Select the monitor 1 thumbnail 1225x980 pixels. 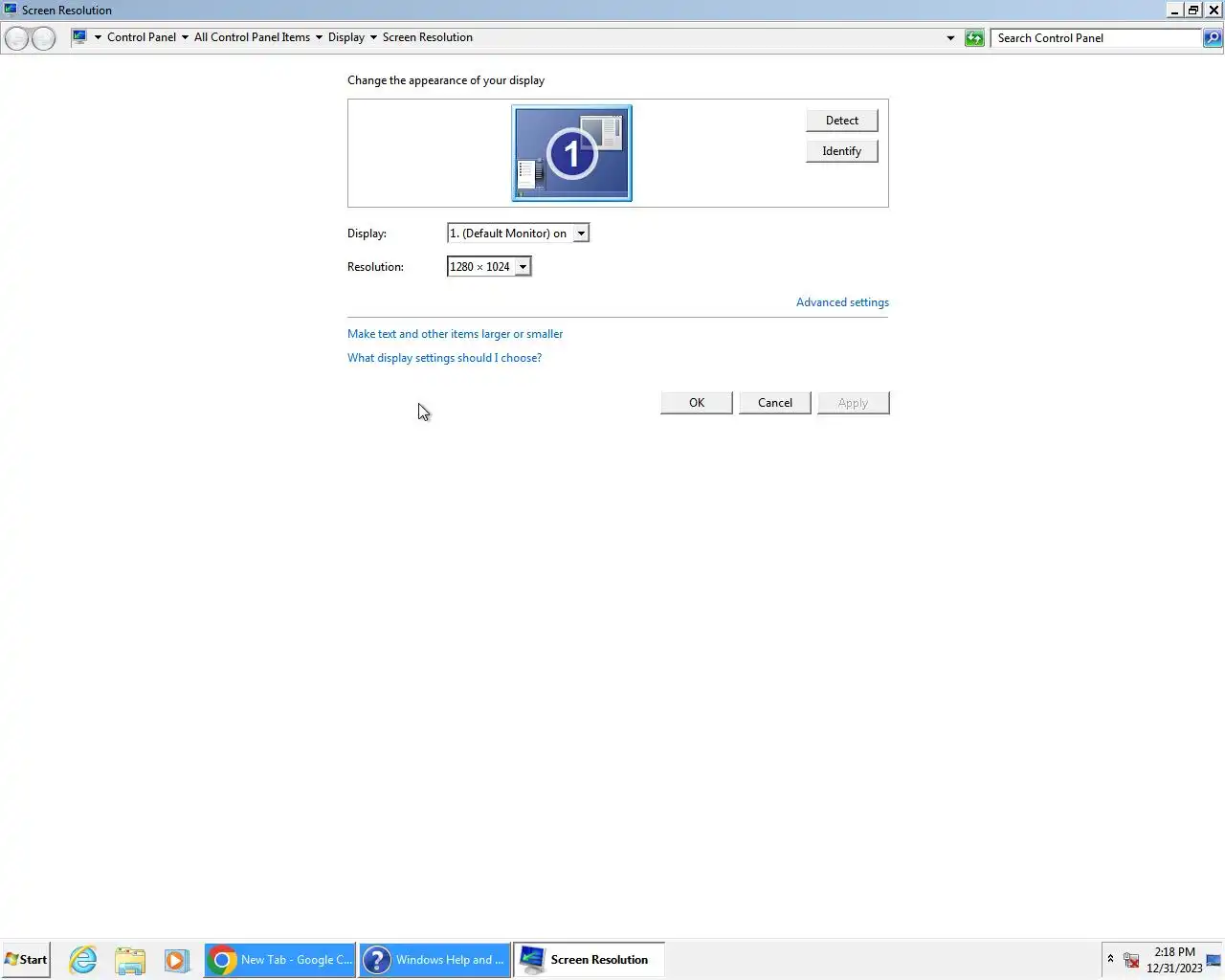click(x=572, y=153)
